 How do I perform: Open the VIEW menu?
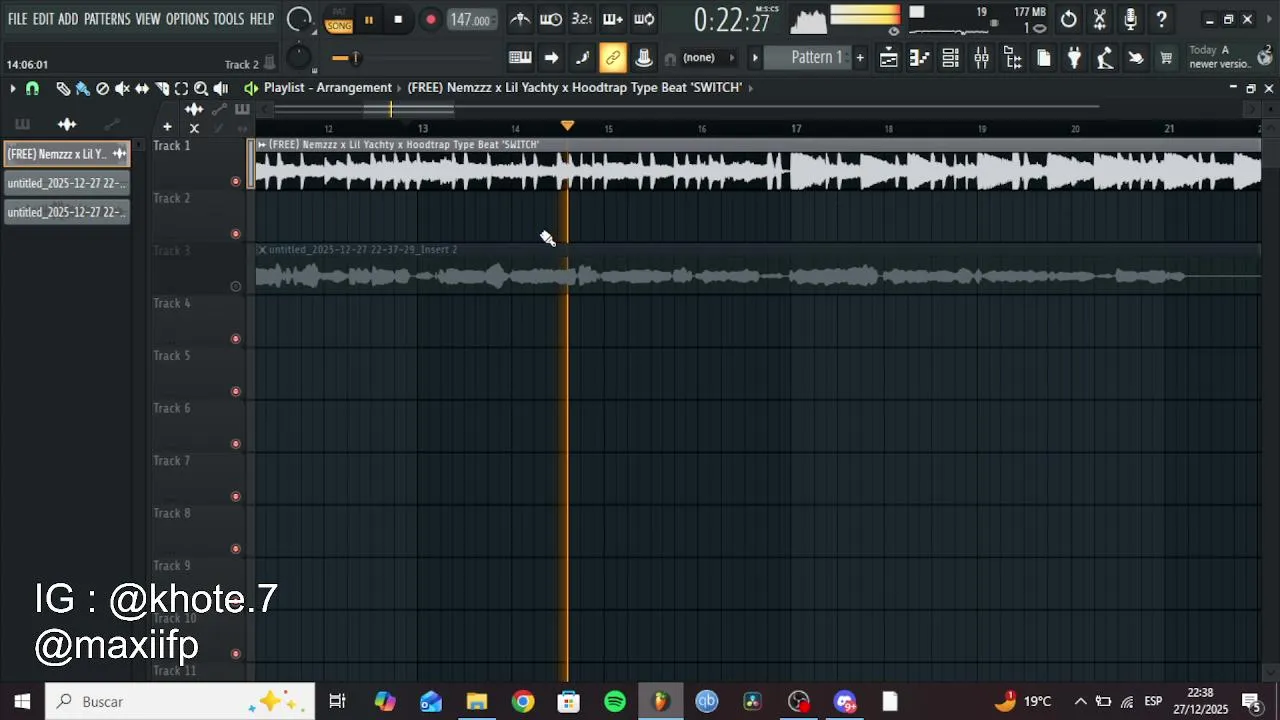[x=148, y=19]
